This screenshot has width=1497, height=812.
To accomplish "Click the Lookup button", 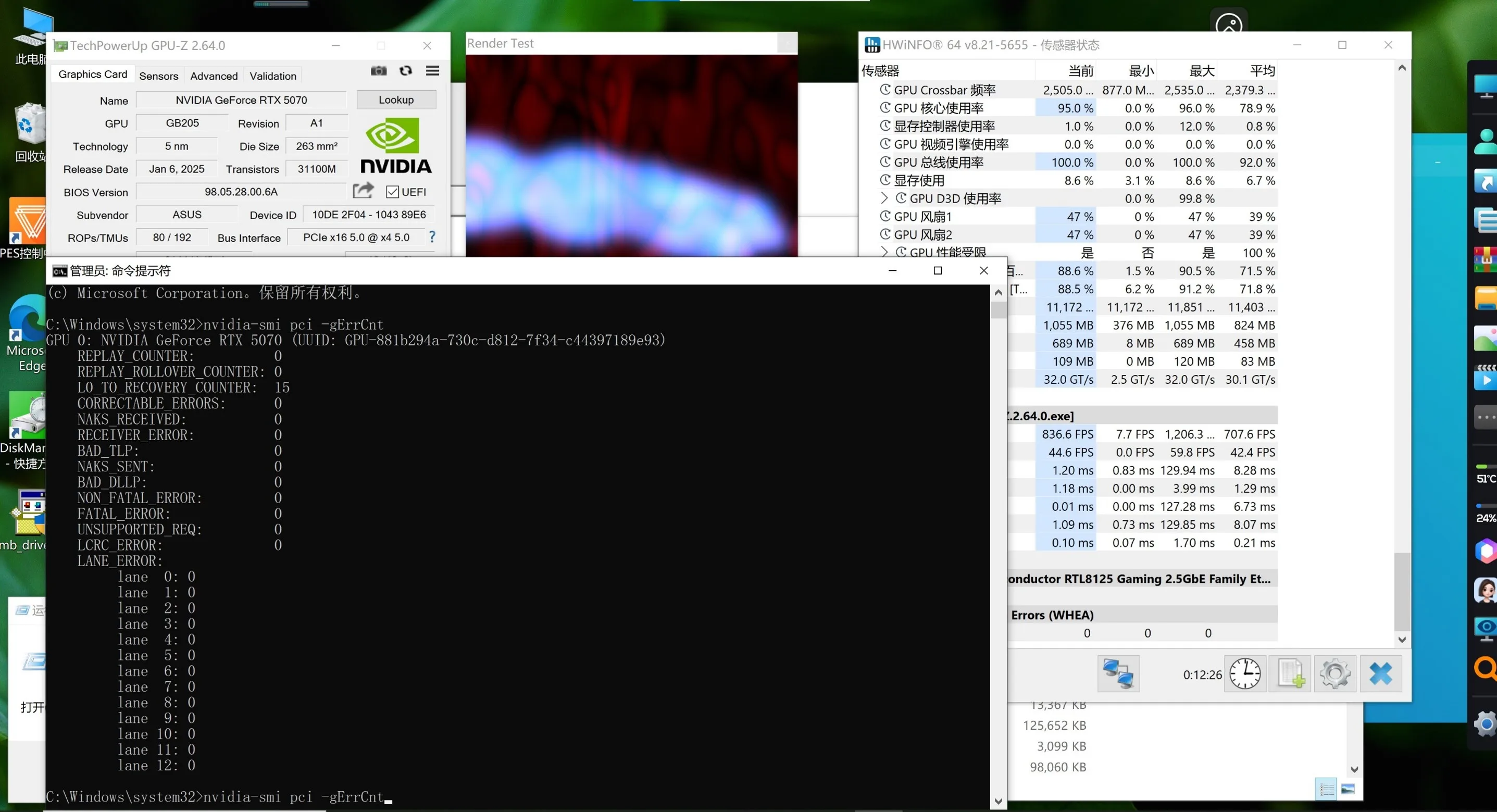I will click(396, 99).
